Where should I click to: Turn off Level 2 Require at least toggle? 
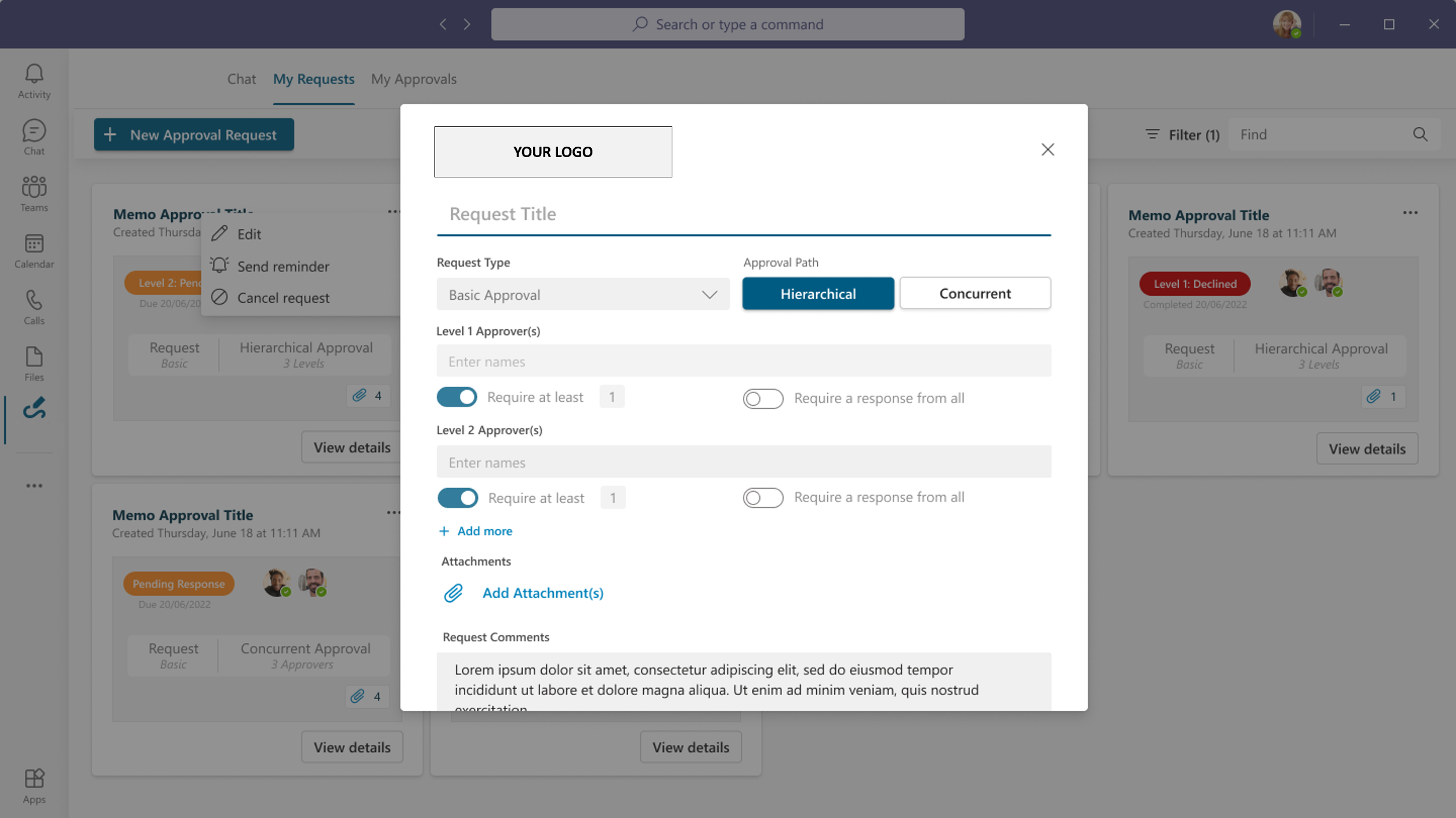(458, 498)
